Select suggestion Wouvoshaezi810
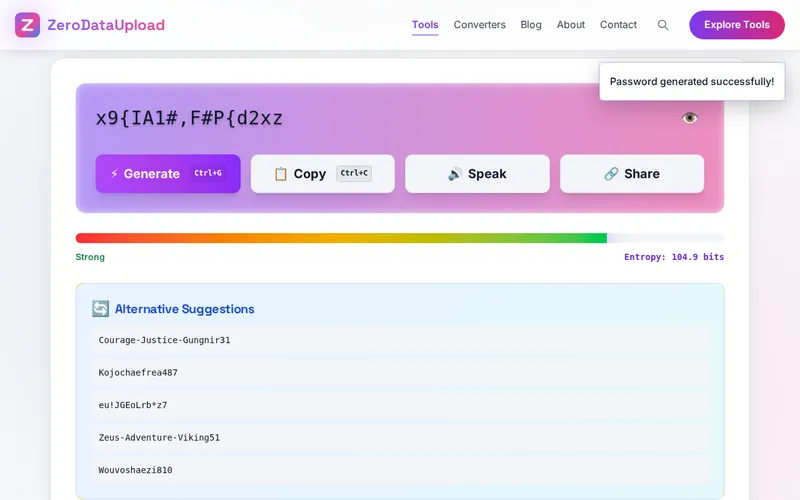Viewport: 800px width, 500px height. tap(400, 470)
